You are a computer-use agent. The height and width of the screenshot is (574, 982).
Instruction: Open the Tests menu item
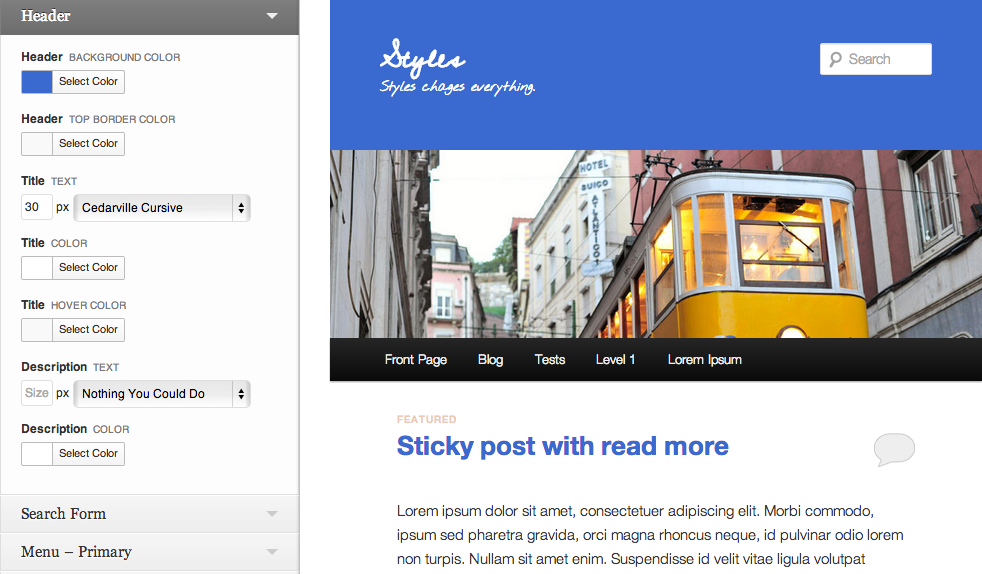coord(550,360)
